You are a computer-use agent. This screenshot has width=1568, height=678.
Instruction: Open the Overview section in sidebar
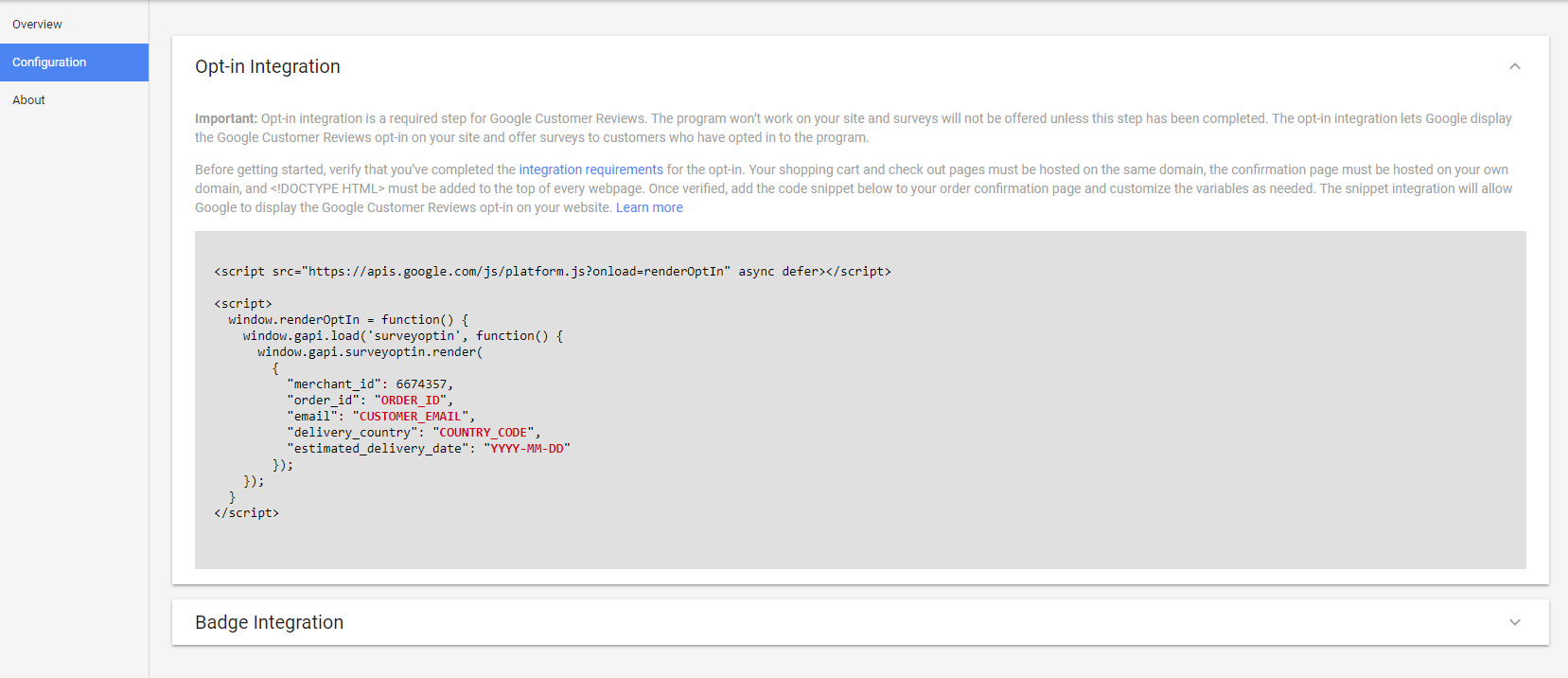(37, 25)
